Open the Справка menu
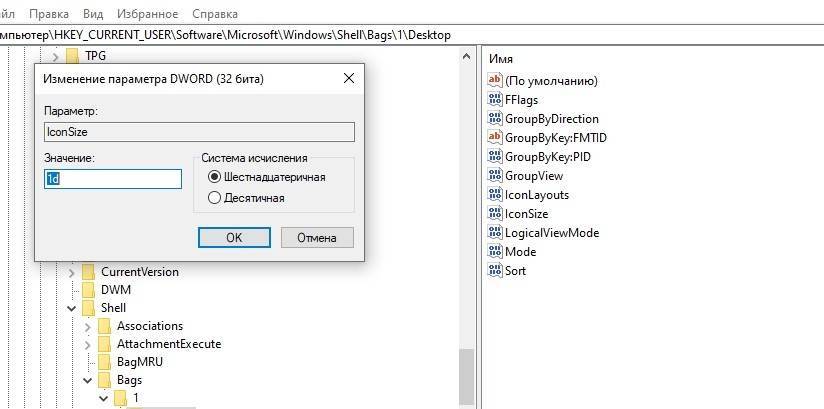 [215, 14]
